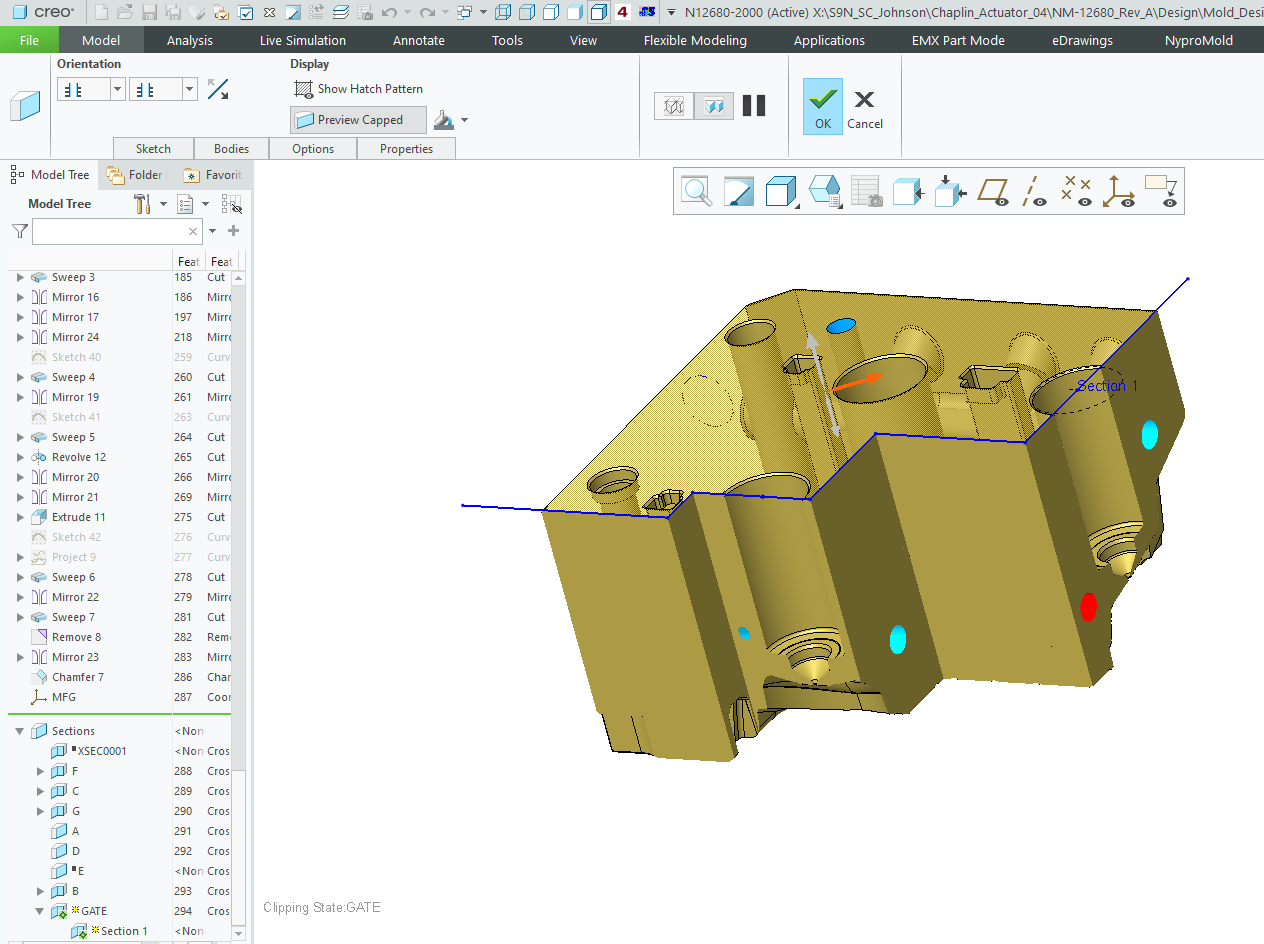Toggle coordinate system display visibility
The image size is (1264, 944).
[1119, 190]
